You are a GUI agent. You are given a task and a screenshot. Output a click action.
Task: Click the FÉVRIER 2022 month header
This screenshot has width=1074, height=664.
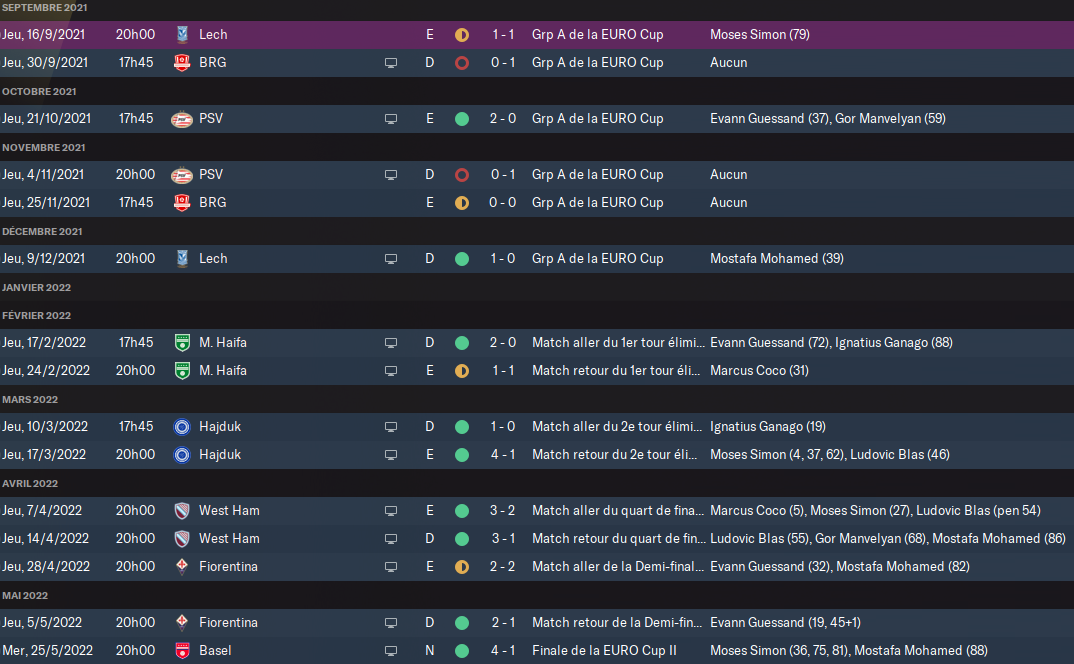(x=37, y=315)
